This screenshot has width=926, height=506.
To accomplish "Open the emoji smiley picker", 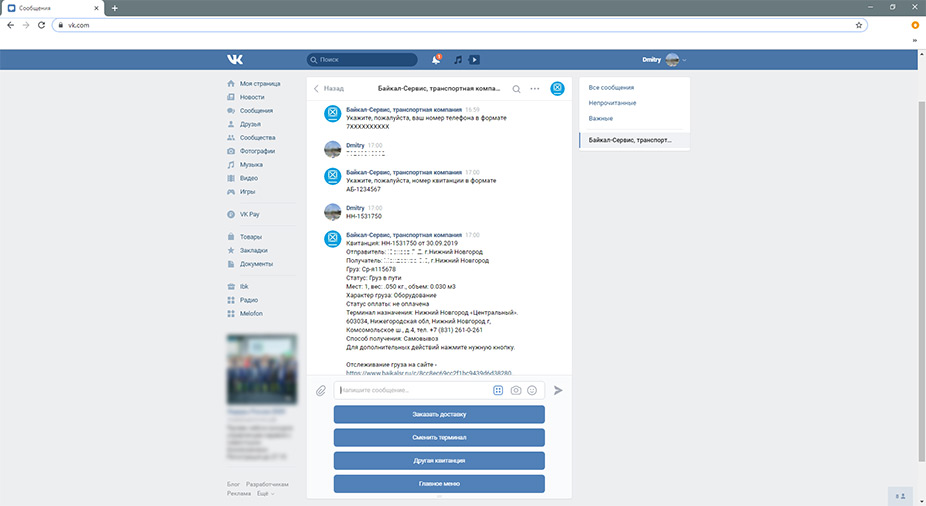I will 532,391.
